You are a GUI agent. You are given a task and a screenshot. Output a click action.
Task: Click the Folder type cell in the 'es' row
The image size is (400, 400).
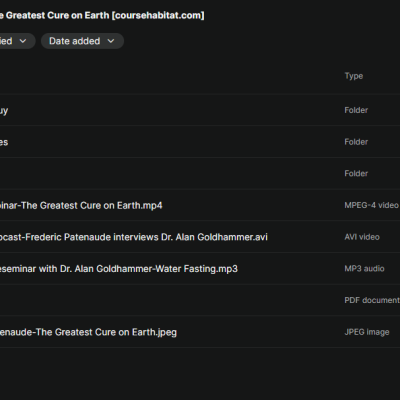point(356,142)
